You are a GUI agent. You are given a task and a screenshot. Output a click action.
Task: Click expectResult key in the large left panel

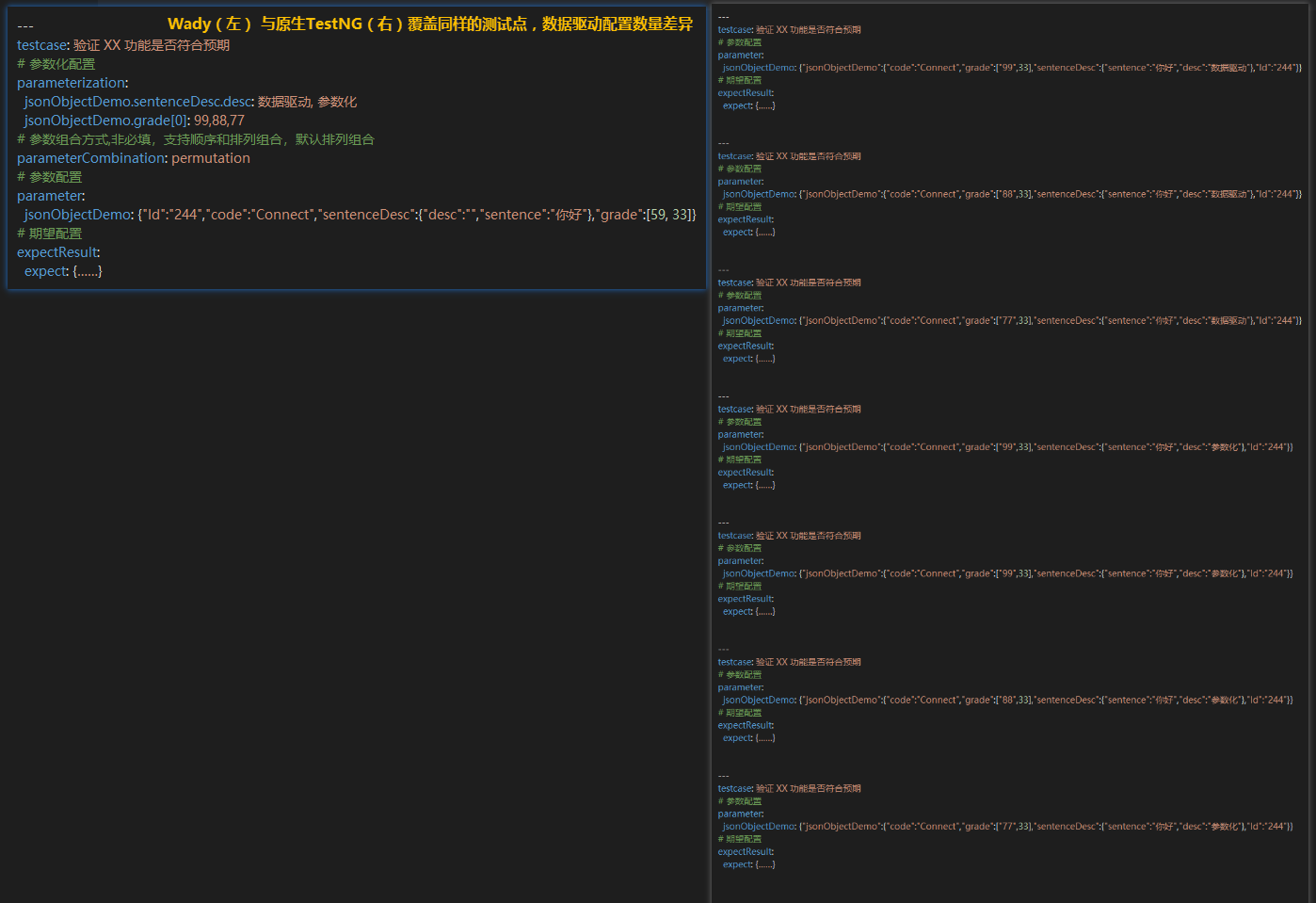tap(58, 252)
